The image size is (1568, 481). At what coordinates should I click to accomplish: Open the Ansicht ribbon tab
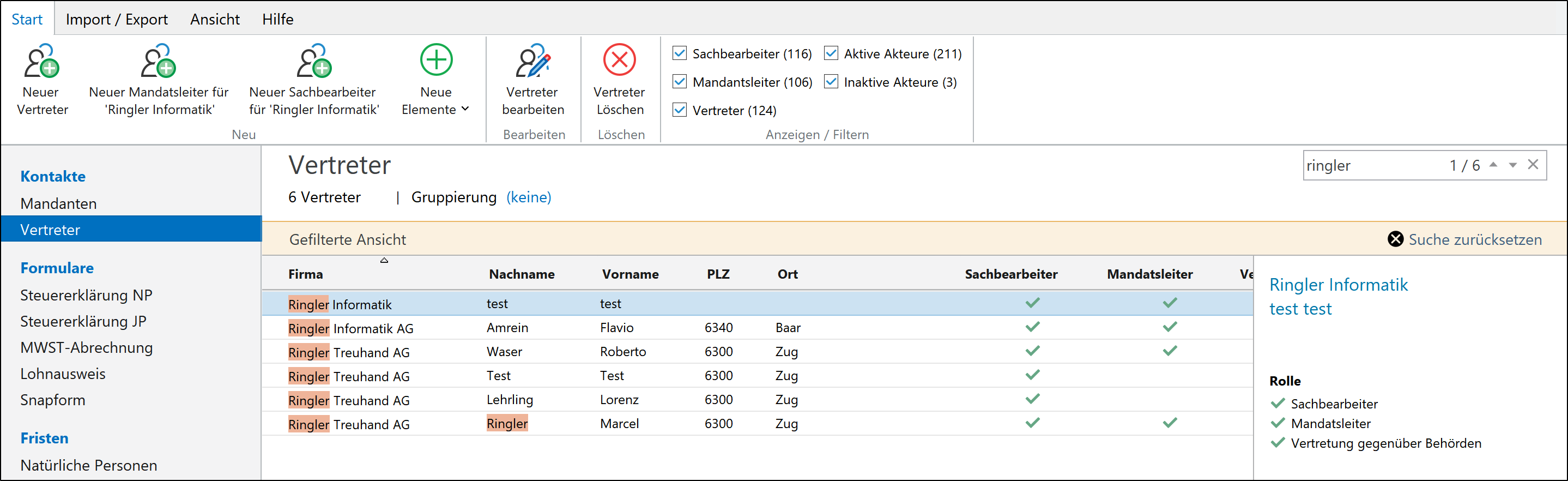[215, 20]
